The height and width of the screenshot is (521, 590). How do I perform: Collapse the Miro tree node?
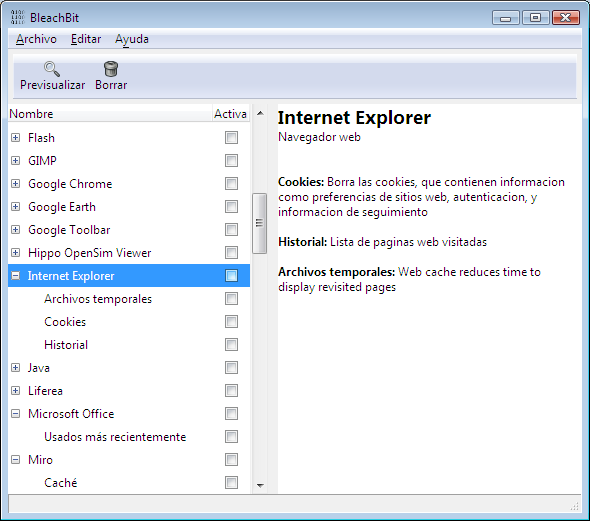(15, 460)
